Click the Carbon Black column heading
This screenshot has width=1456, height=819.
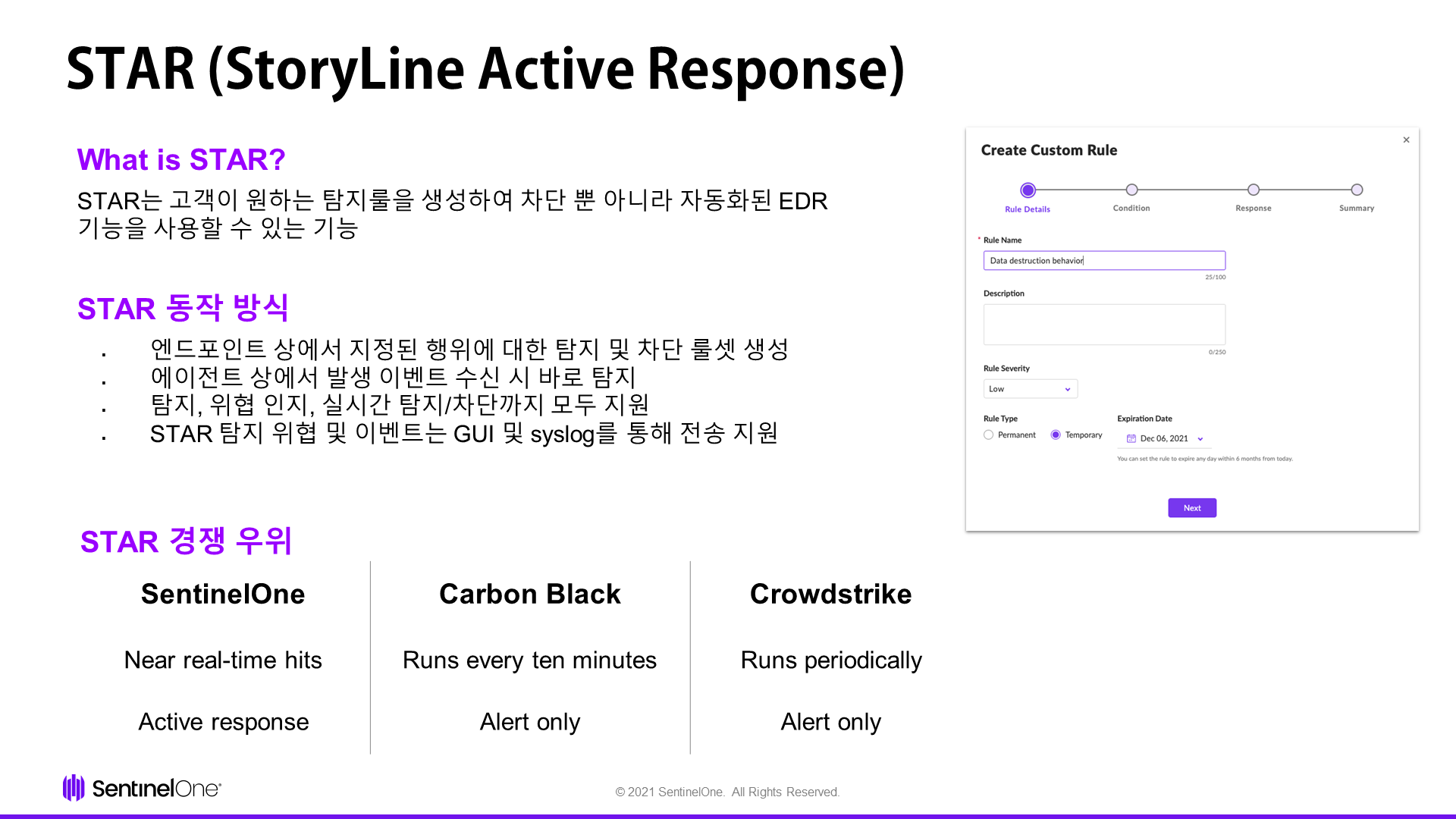(x=530, y=594)
